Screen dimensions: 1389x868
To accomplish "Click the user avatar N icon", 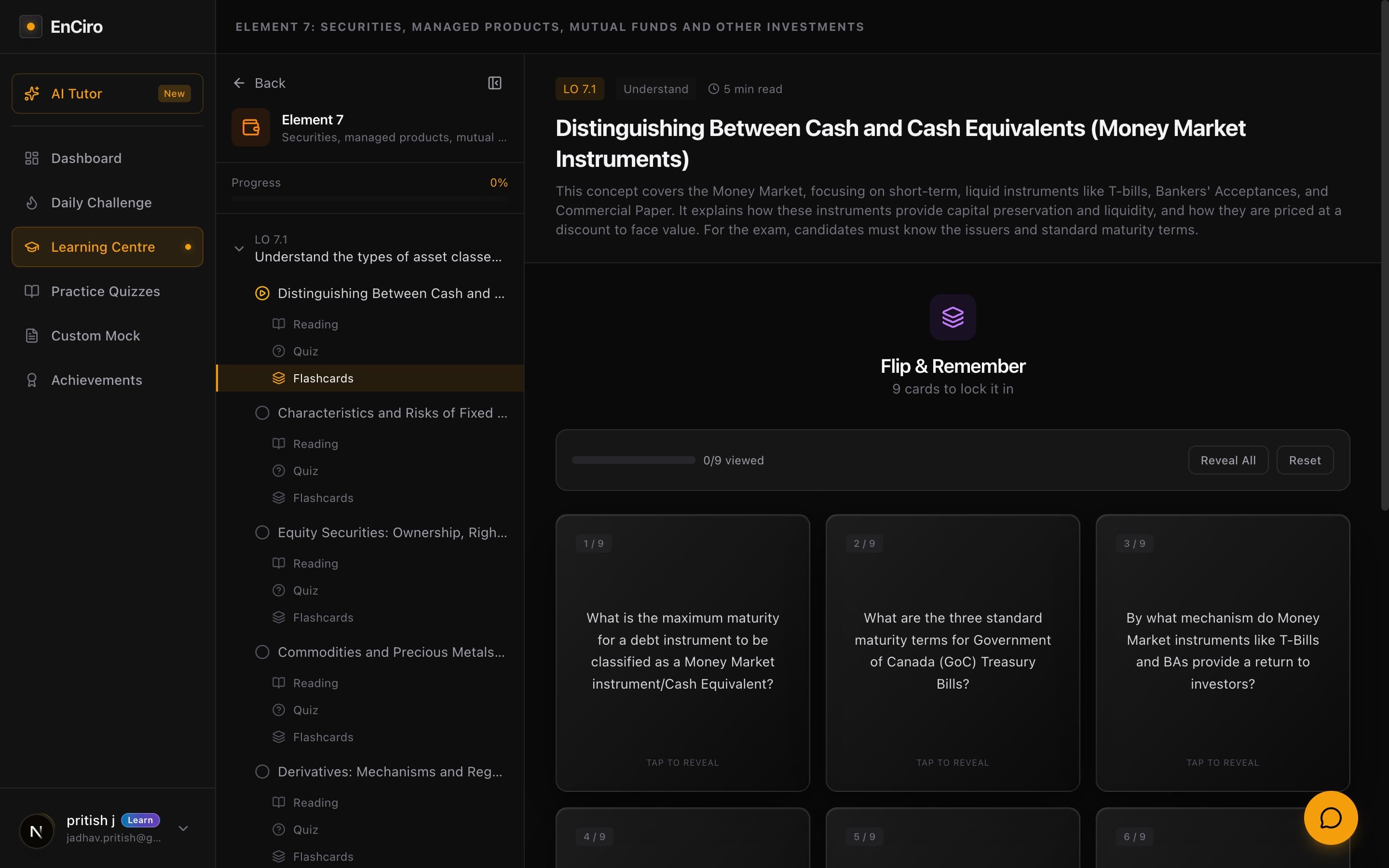I will pos(36,831).
